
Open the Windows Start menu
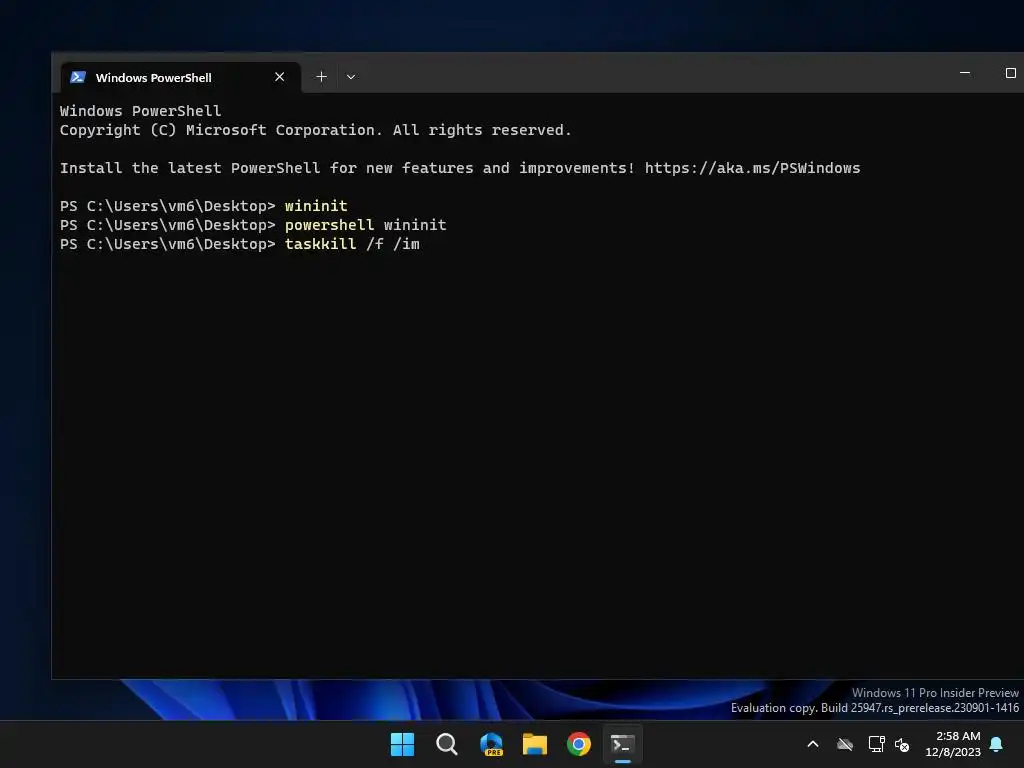click(402, 744)
